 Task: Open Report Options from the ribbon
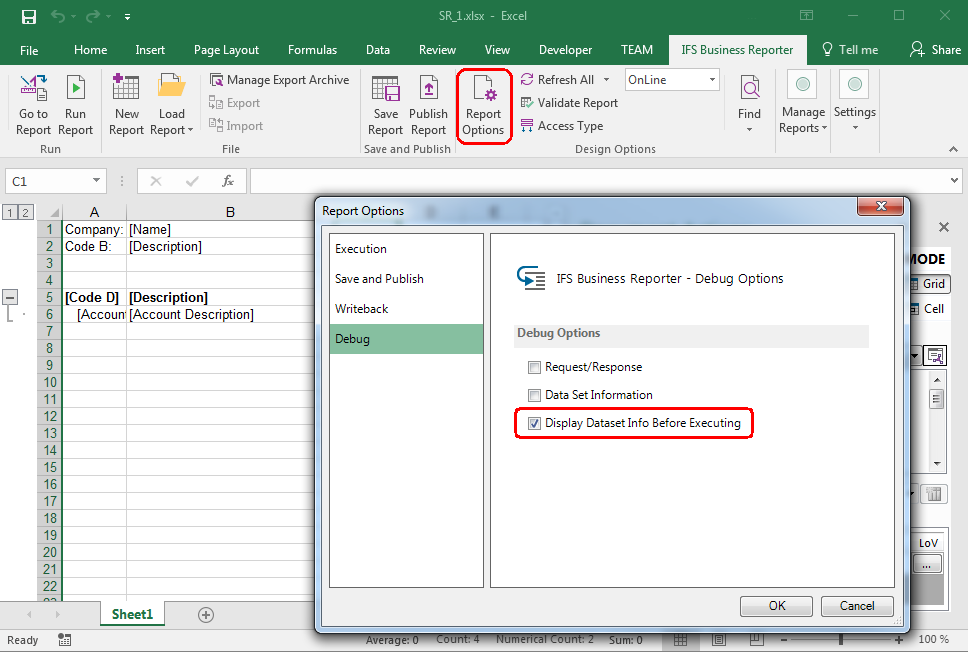click(x=483, y=106)
